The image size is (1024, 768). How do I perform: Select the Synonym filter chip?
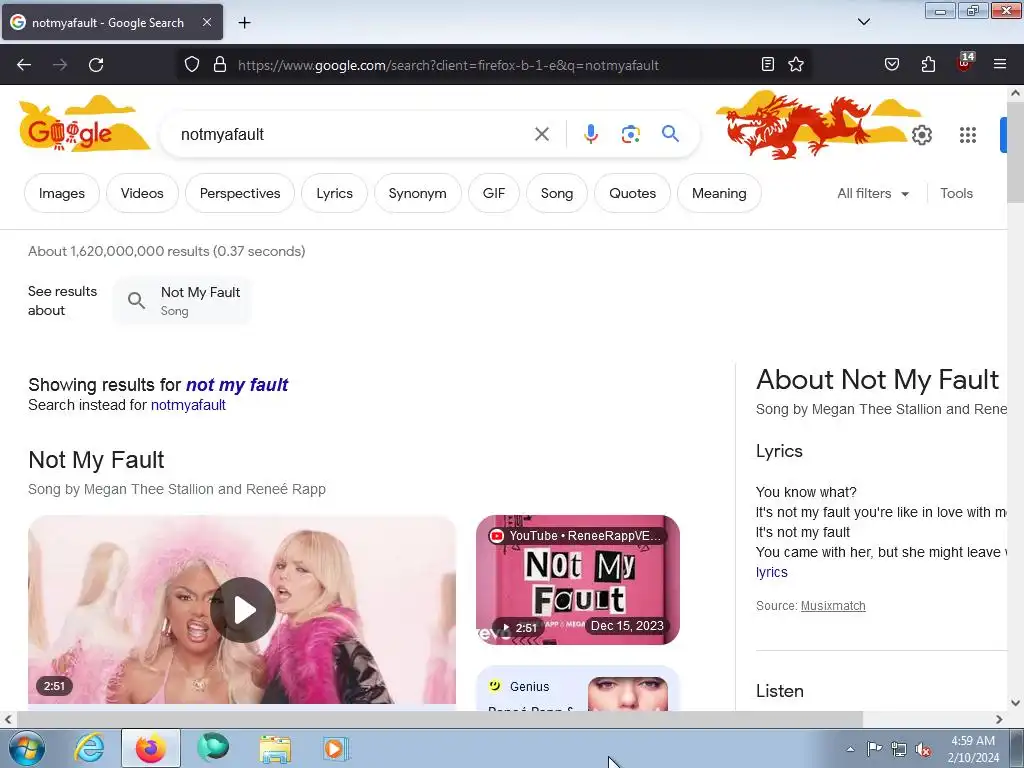pos(417,193)
